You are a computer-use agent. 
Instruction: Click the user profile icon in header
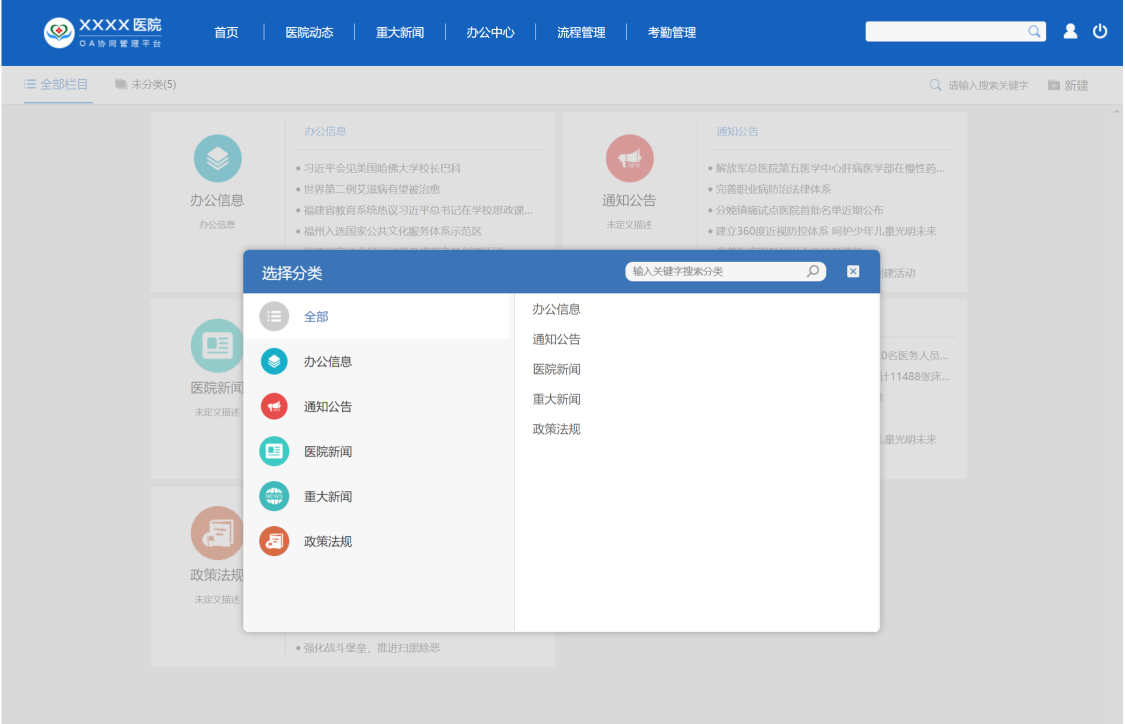1070,32
